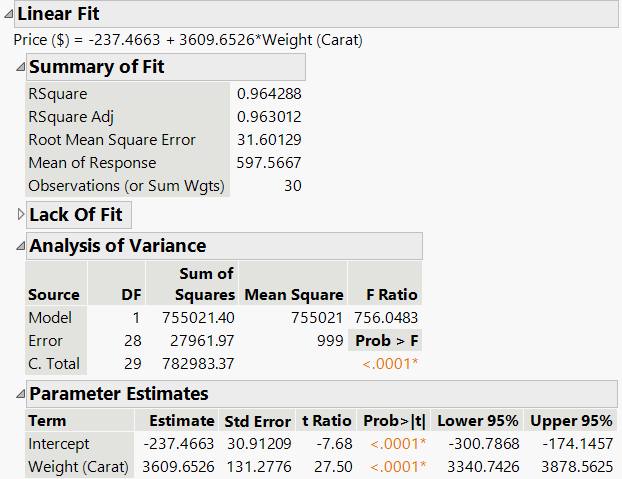Select the RSquare Adj label
The width and height of the screenshot is (622, 479).
71,117
